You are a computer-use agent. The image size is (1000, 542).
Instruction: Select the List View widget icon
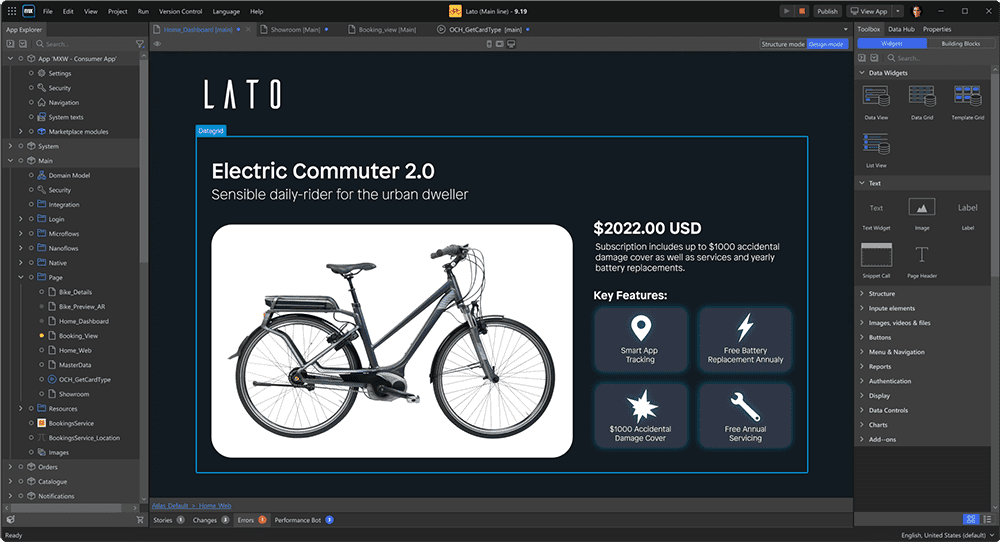click(x=876, y=143)
